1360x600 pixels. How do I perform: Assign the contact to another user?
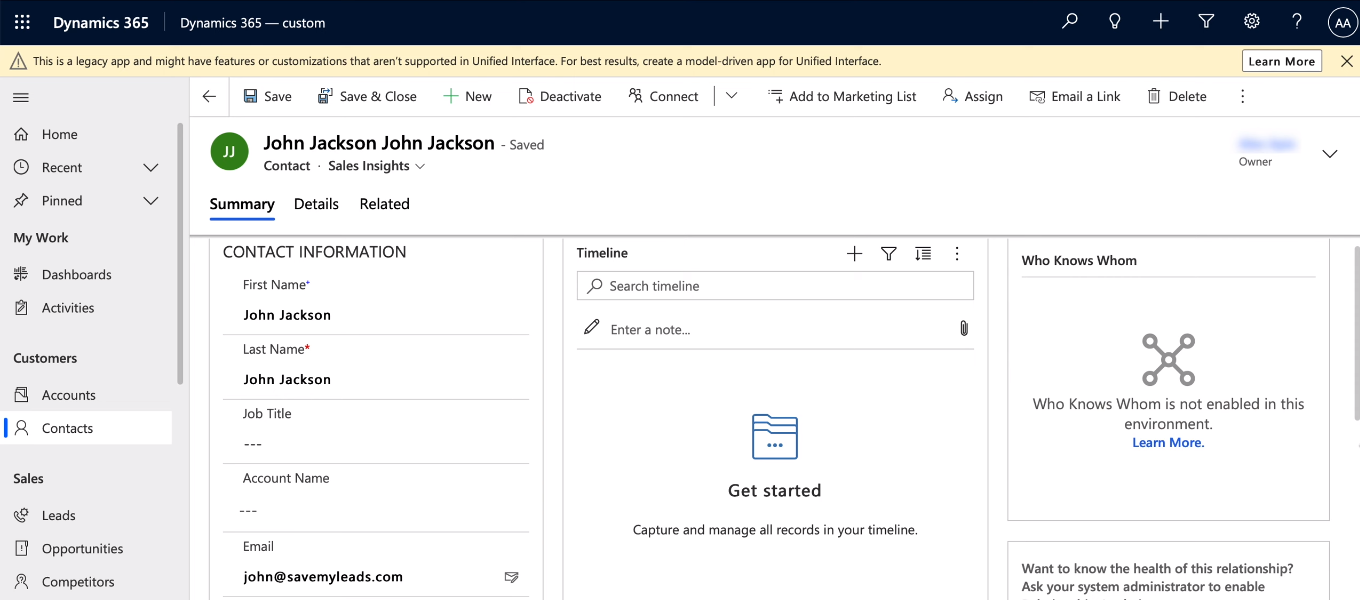click(x=972, y=96)
